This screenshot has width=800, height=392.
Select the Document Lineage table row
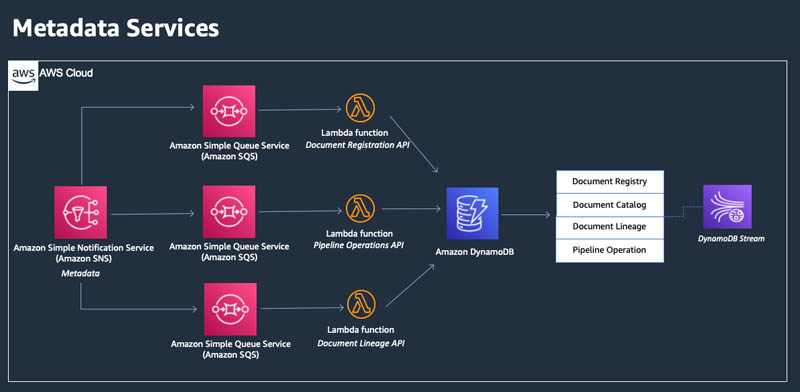tap(610, 227)
